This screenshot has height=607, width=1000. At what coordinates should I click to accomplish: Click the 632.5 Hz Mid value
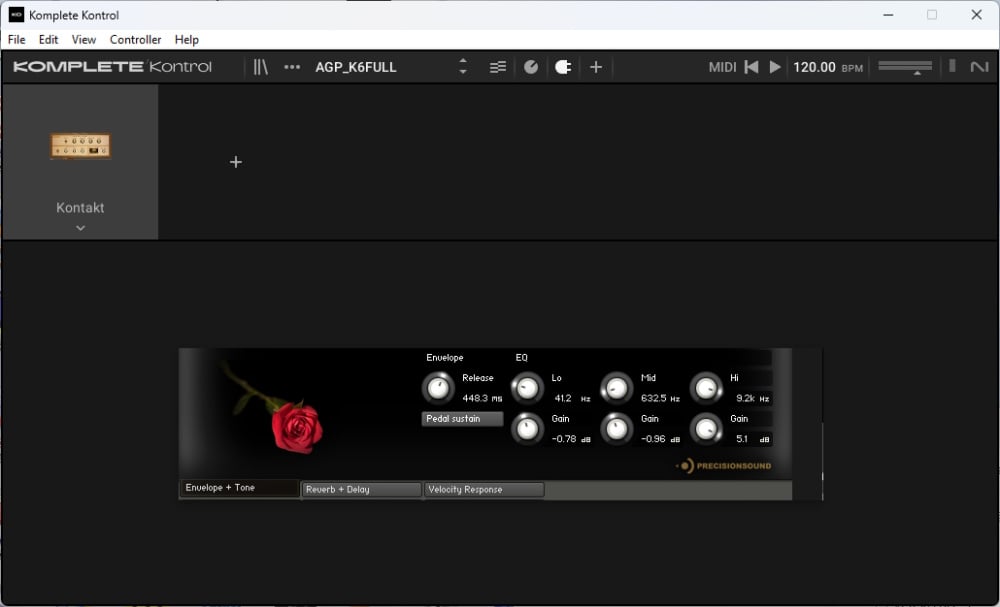pyautogui.click(x=660, y=399)
